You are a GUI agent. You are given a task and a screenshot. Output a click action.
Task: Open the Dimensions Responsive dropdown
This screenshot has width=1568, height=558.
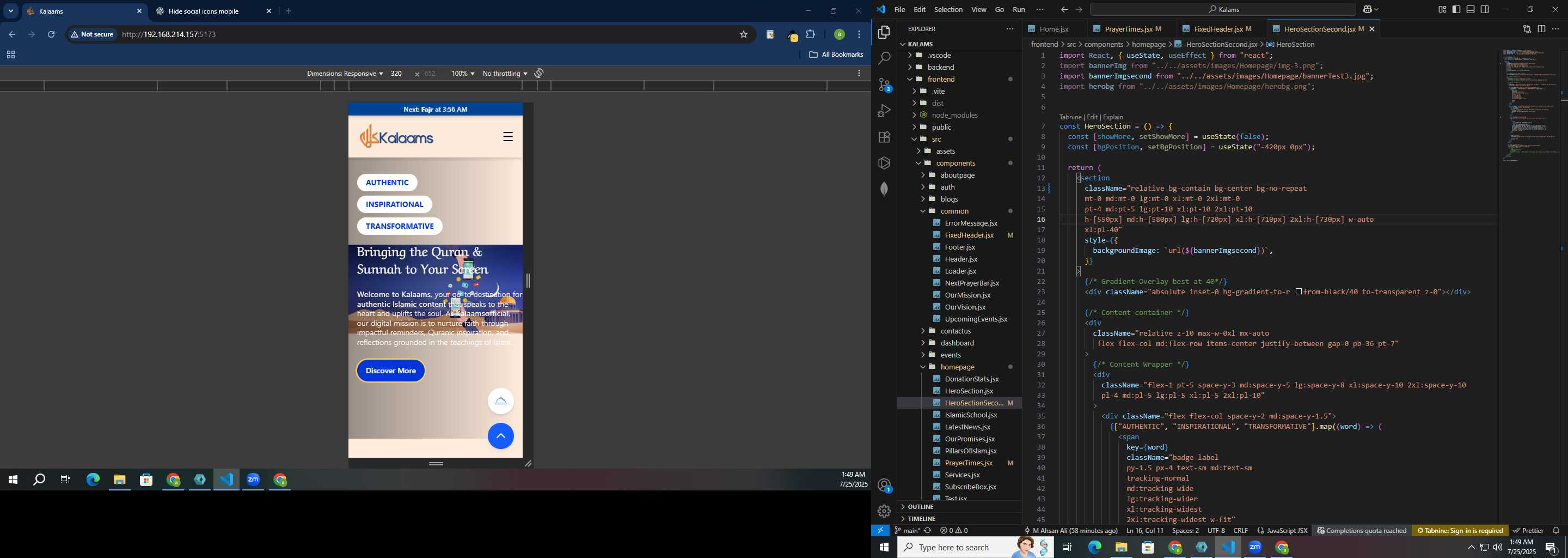[345, 74]
